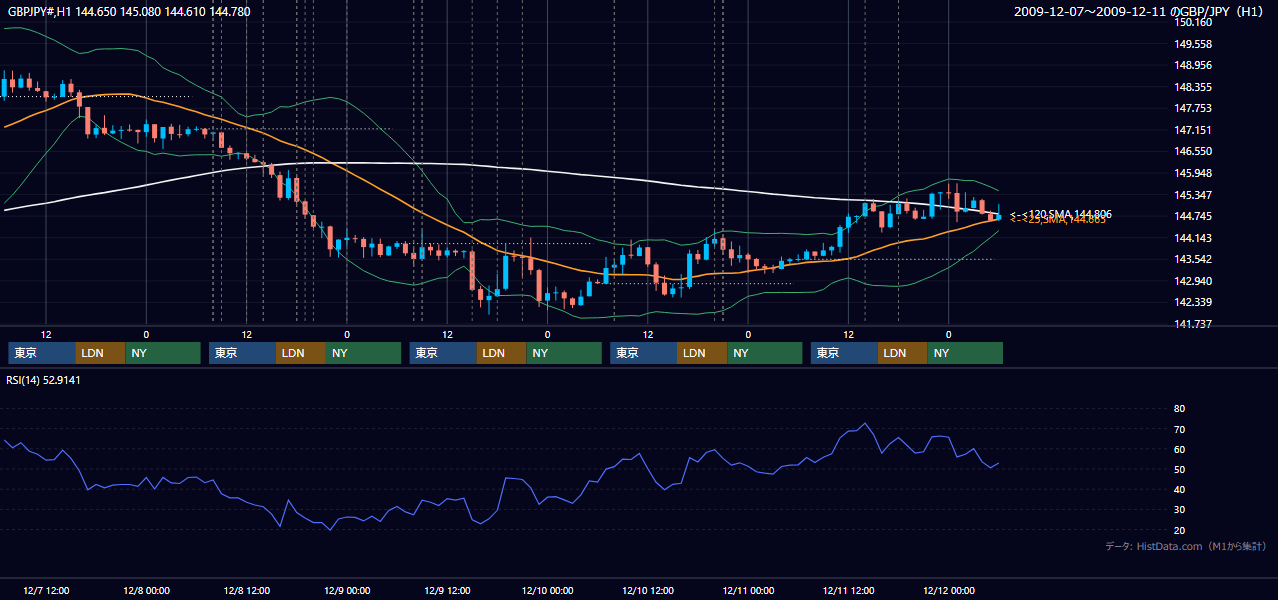Viewport: 1278px width, 600px height.
Task: Click the 150.160 price axis label
Action: [x=1193, y=22]
